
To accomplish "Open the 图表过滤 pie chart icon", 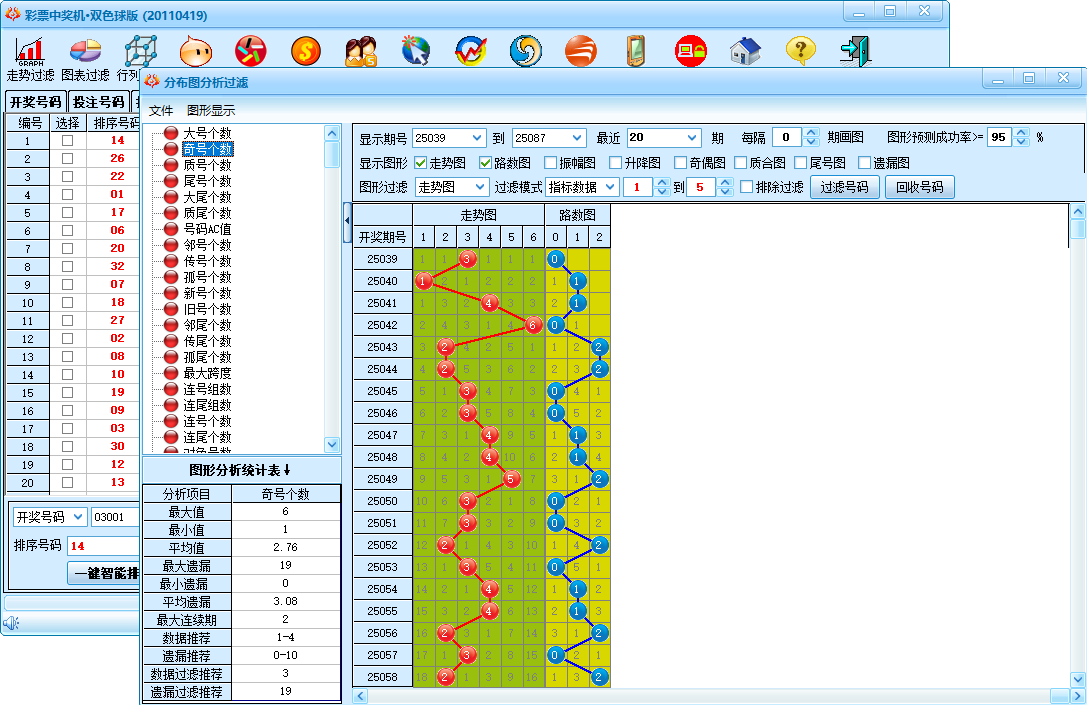I will (85, 50).
